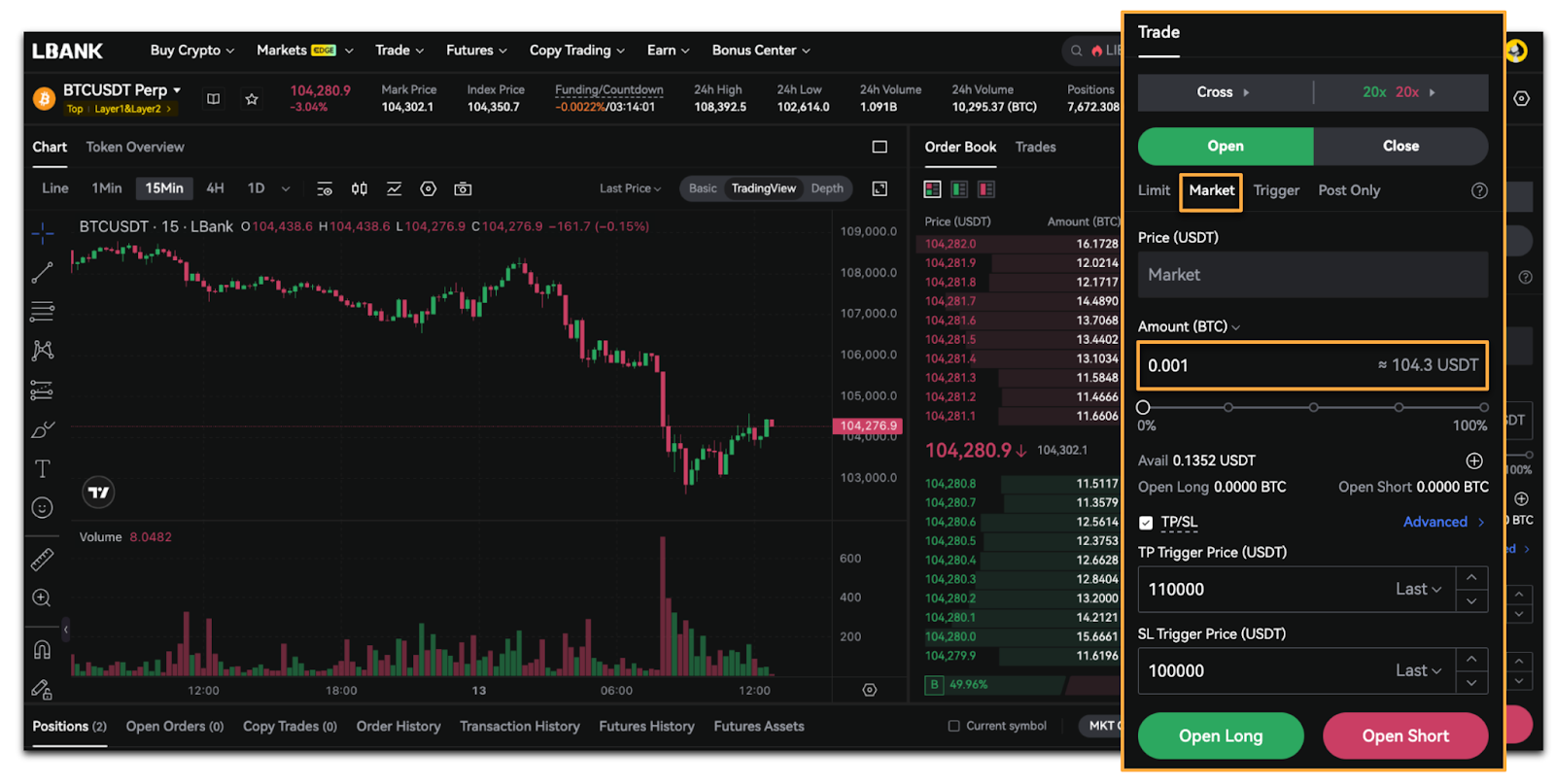Click the trend line drawing tool
This screenshot has width=1555, height=784.
42,273
